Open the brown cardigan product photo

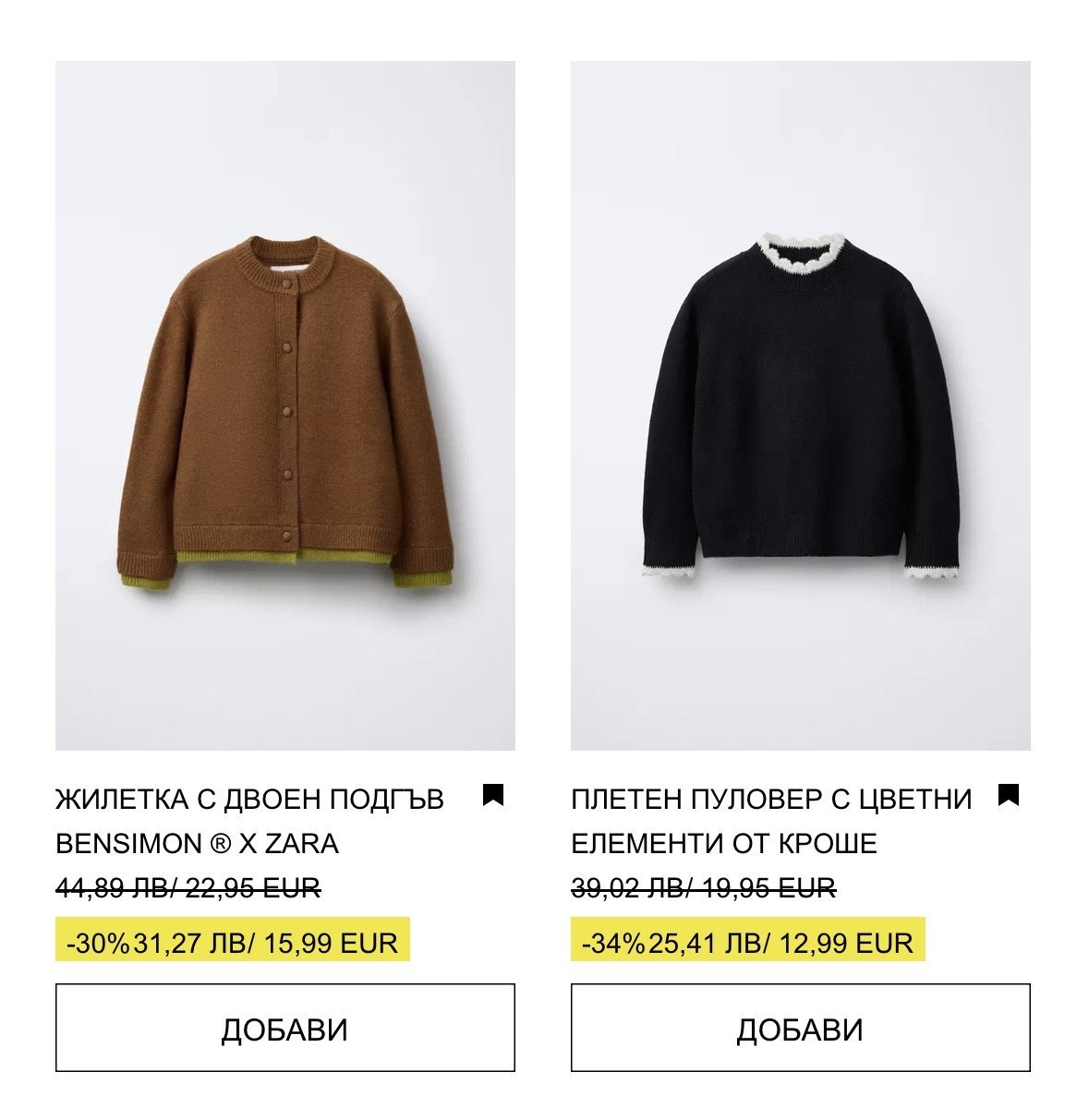285,405
